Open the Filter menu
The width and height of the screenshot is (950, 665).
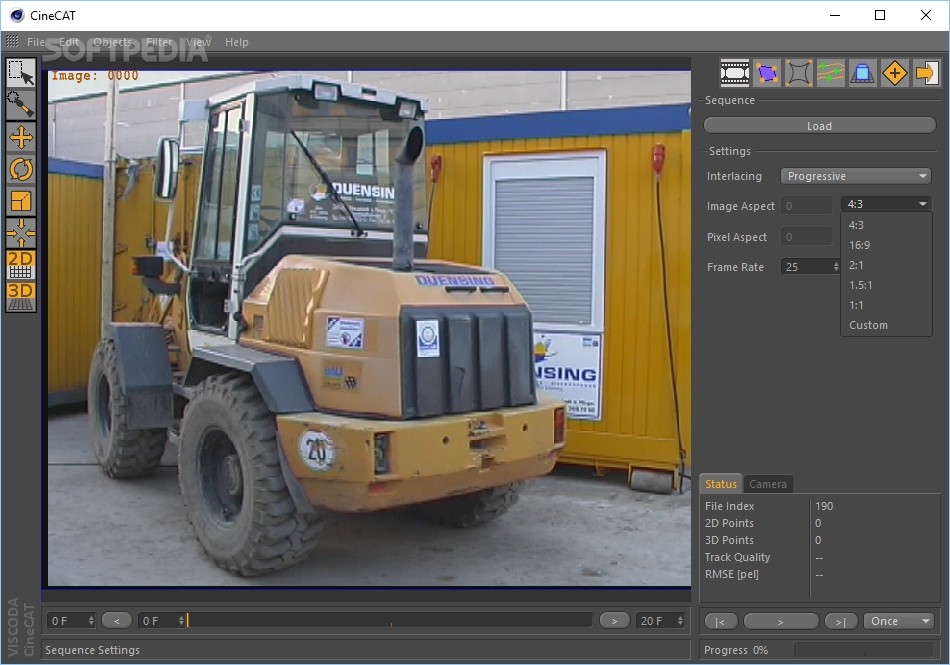tap(159, 42)
